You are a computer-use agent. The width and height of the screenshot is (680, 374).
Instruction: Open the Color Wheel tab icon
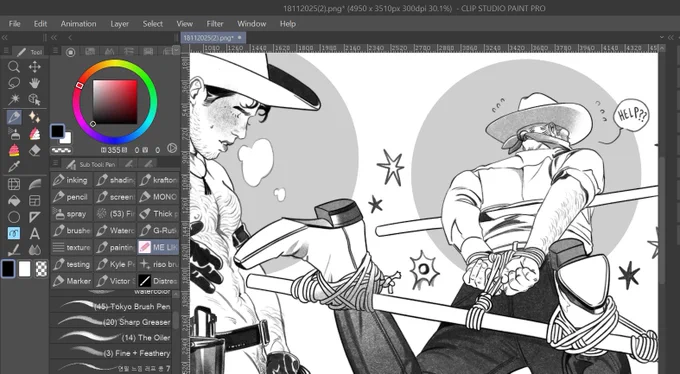pyautogui.click(x=70, y=52)
